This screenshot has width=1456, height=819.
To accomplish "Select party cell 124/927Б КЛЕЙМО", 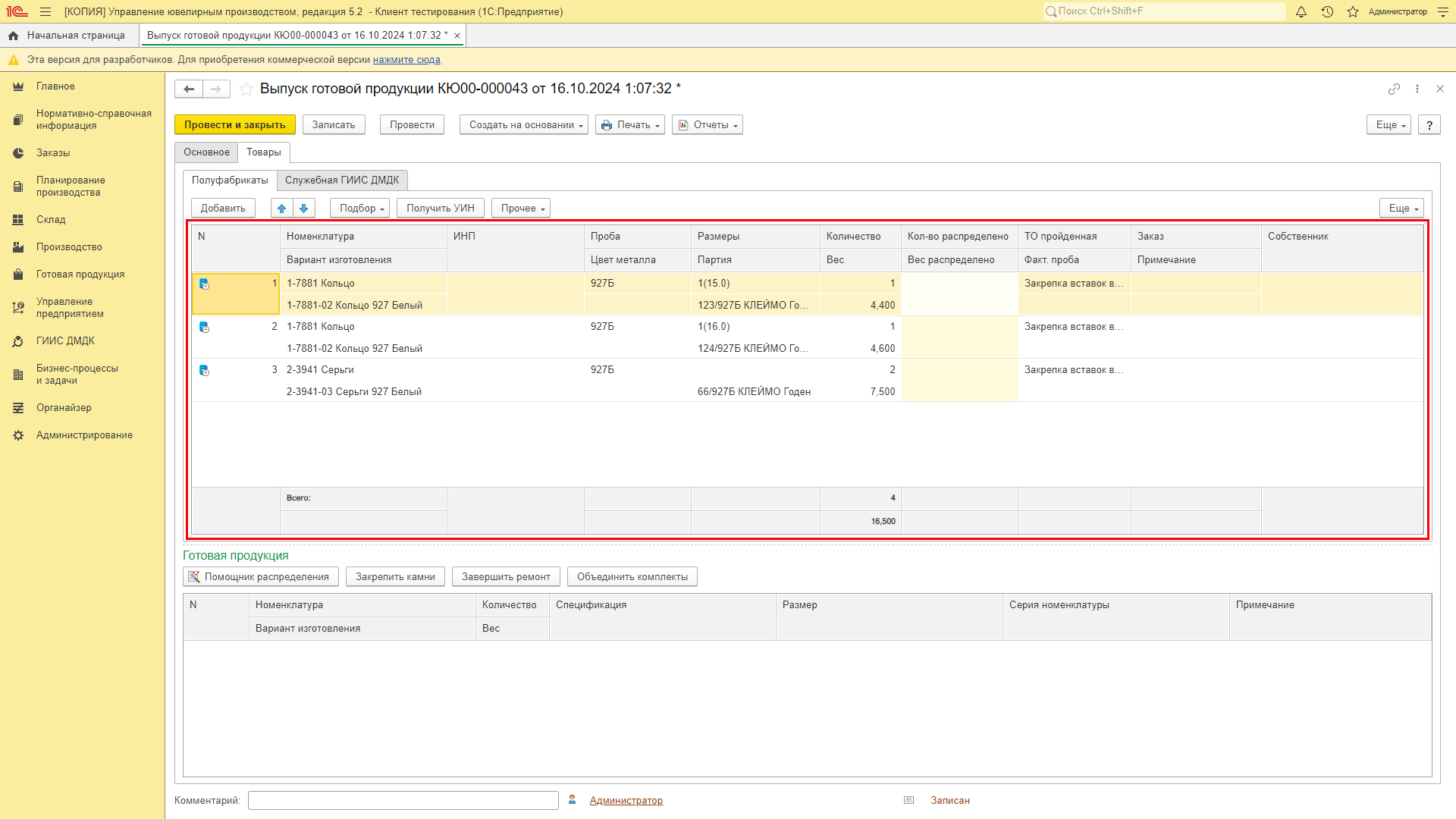I will 755,349.
